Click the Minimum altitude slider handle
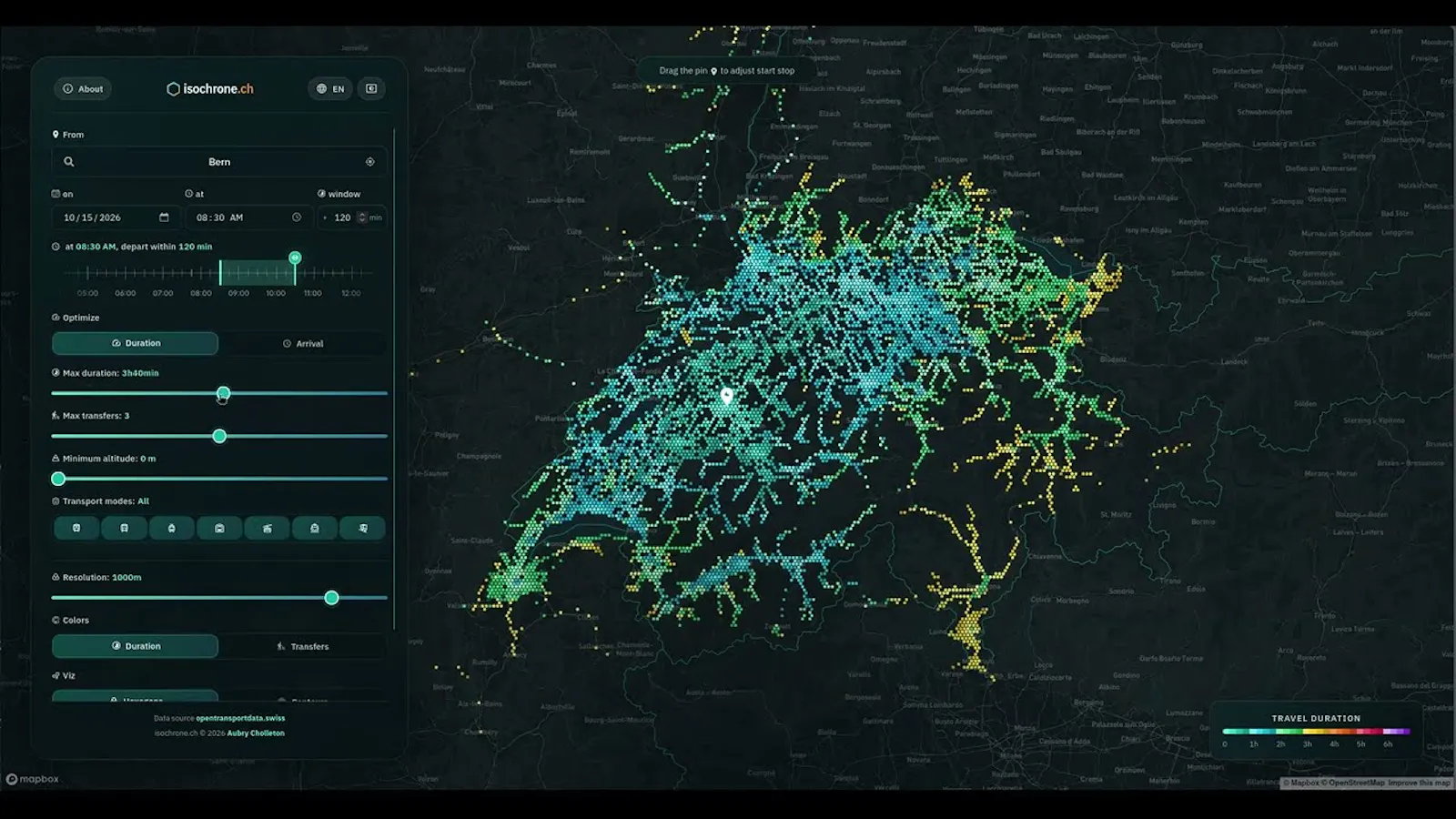1456x819 pixels. [58, 479]
